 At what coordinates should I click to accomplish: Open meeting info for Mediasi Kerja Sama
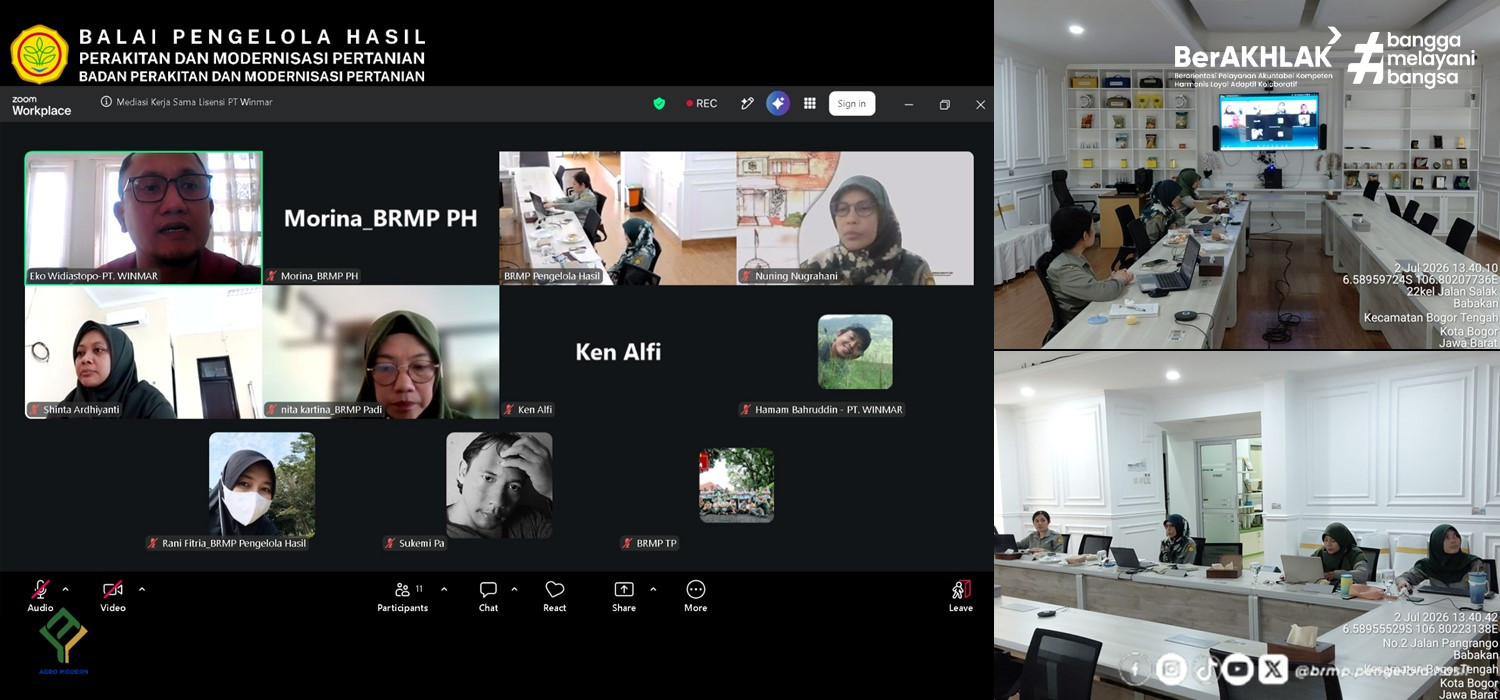click(x=106, y=102)
